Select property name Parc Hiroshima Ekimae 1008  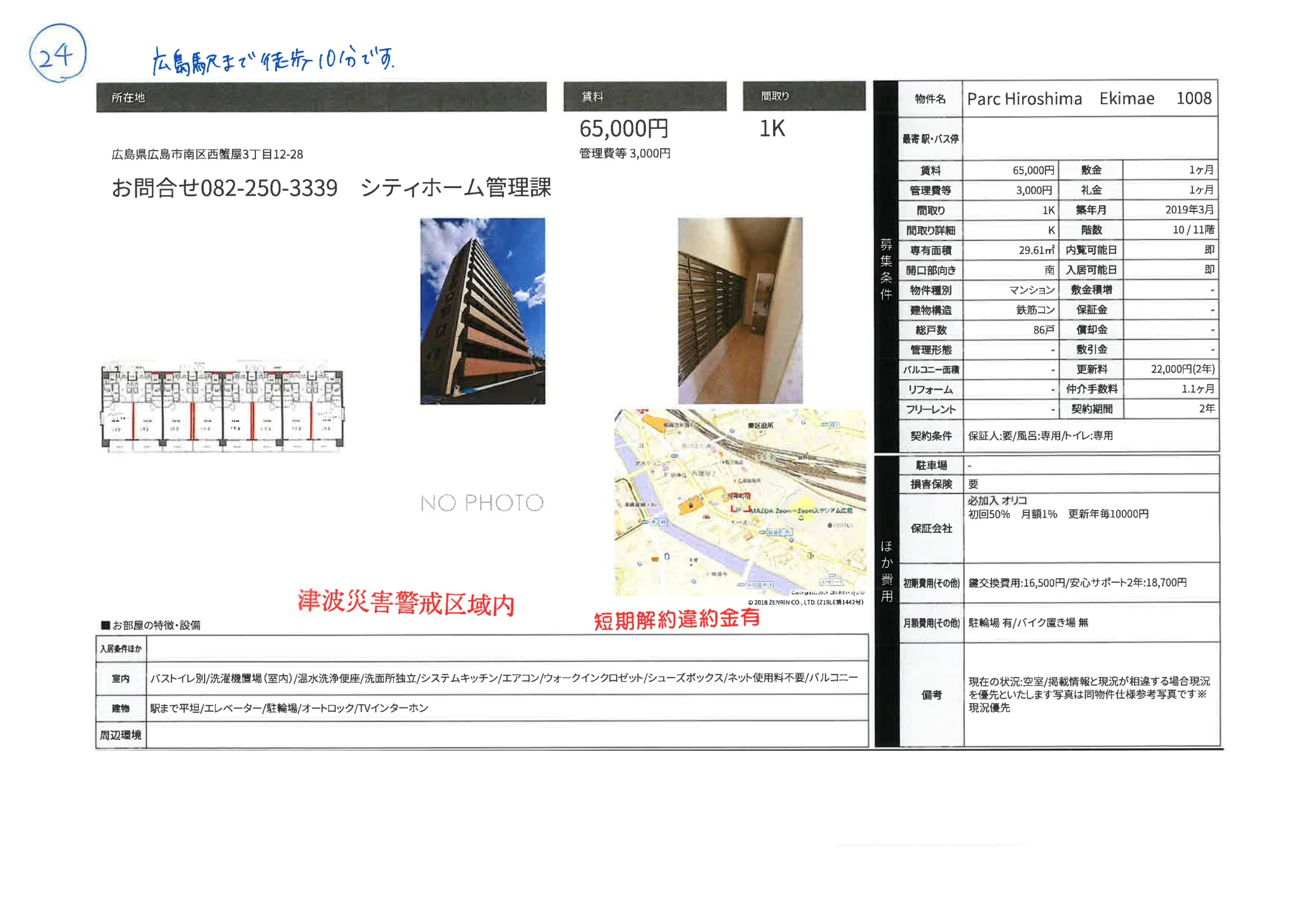(x=1089, y=98)
